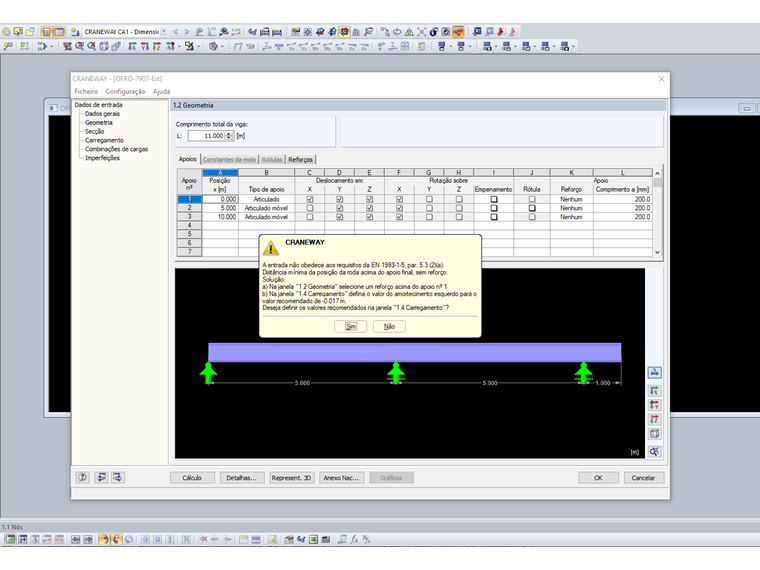Screen dimensions: 760x570
Task: Click the Detalhes... button
Action: (241, 477)
